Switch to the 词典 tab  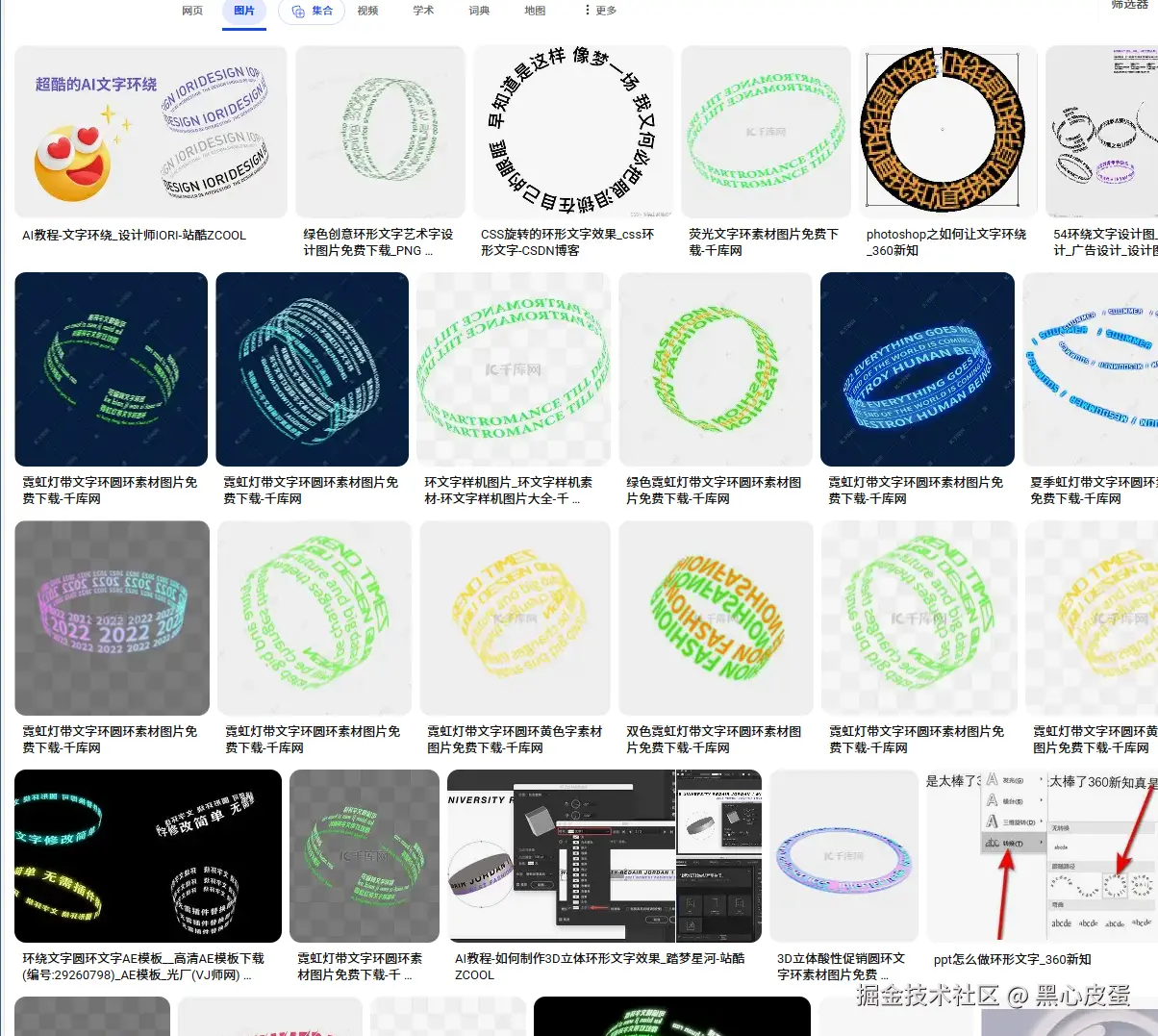(x=479, y=11)
